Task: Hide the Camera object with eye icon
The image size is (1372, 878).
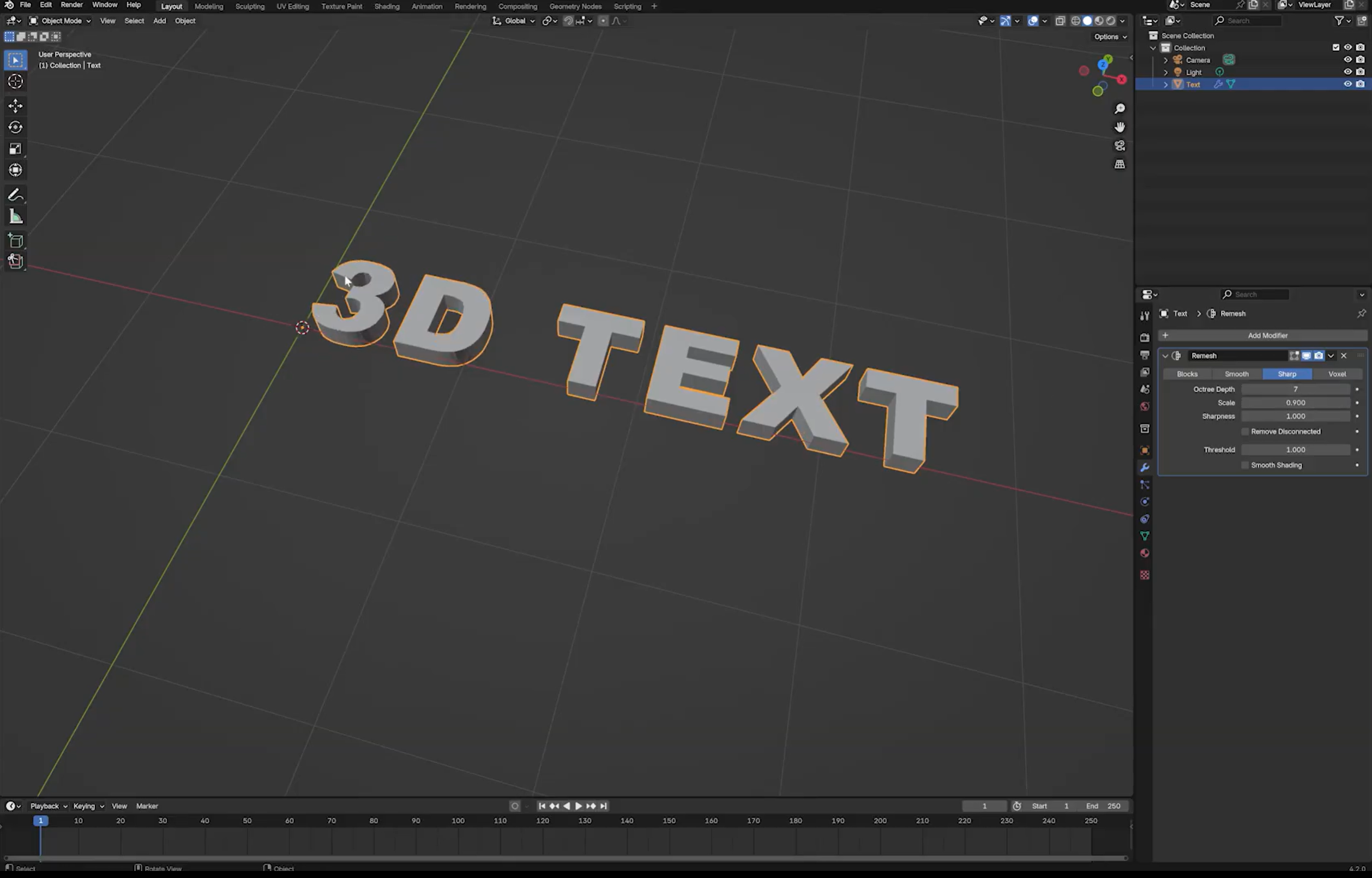Action: coord(1347,59)
